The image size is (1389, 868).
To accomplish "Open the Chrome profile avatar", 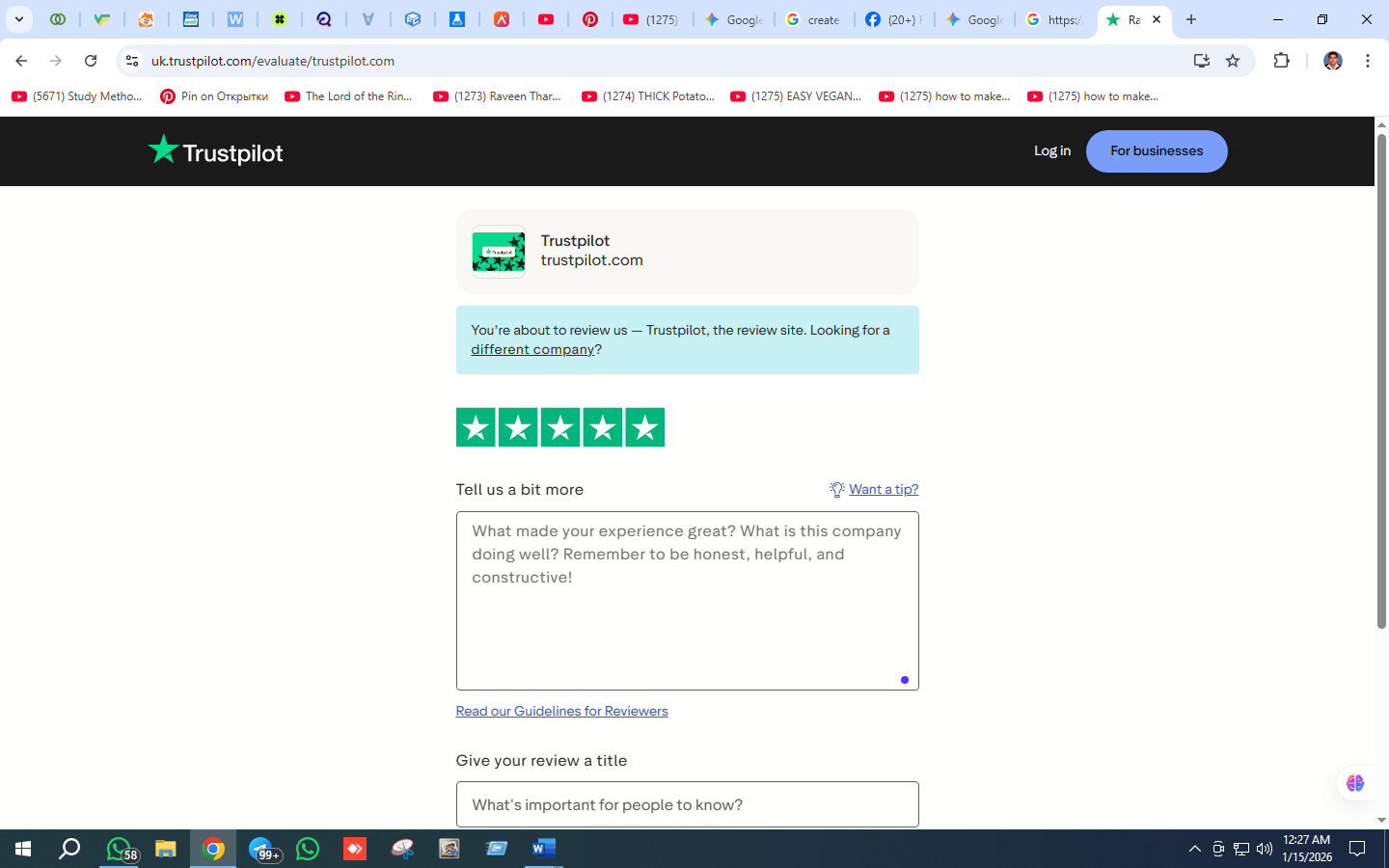I will [x=1333, y=61].
